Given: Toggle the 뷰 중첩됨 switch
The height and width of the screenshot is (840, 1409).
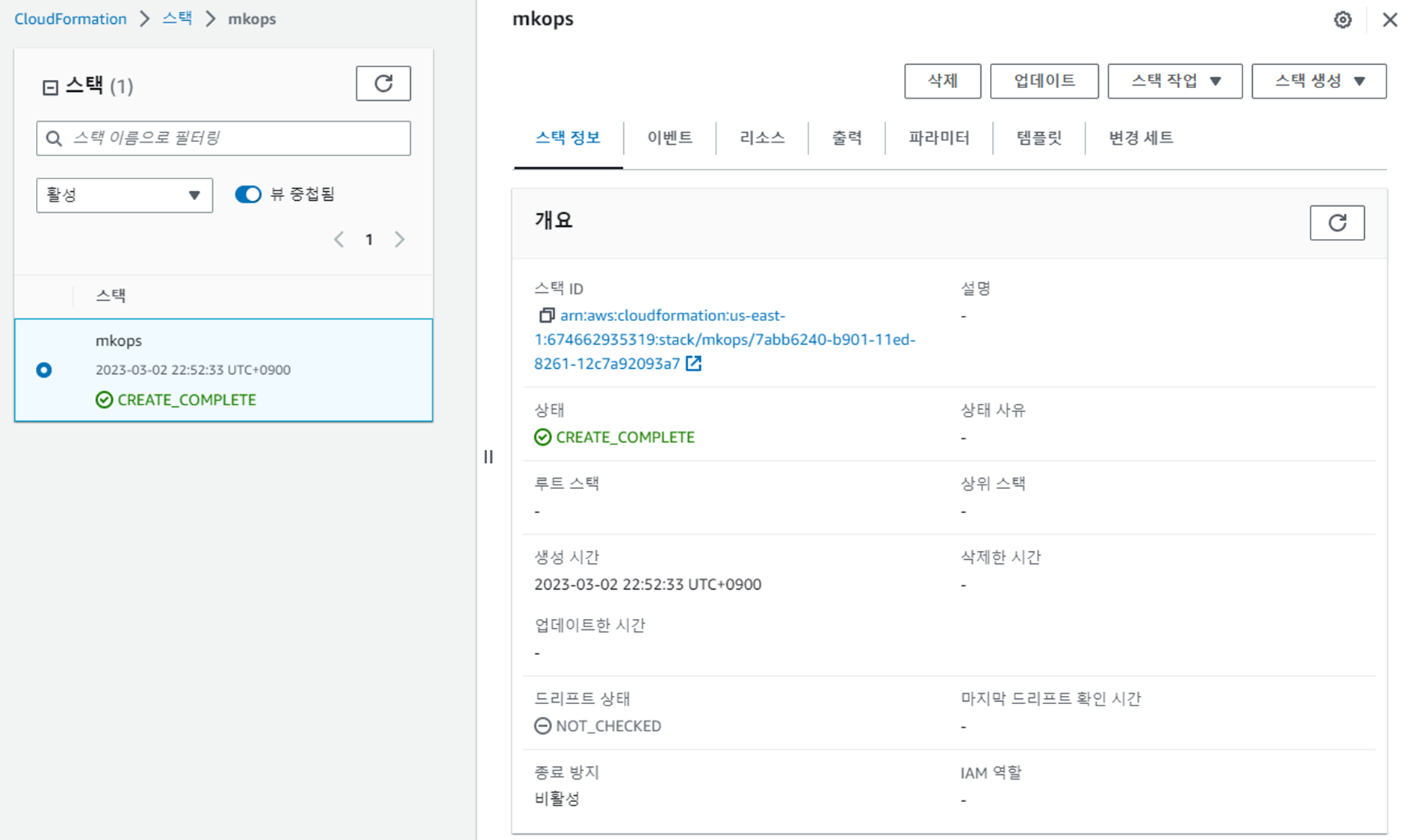Looking at the screenshot, I should pos(248,195).
